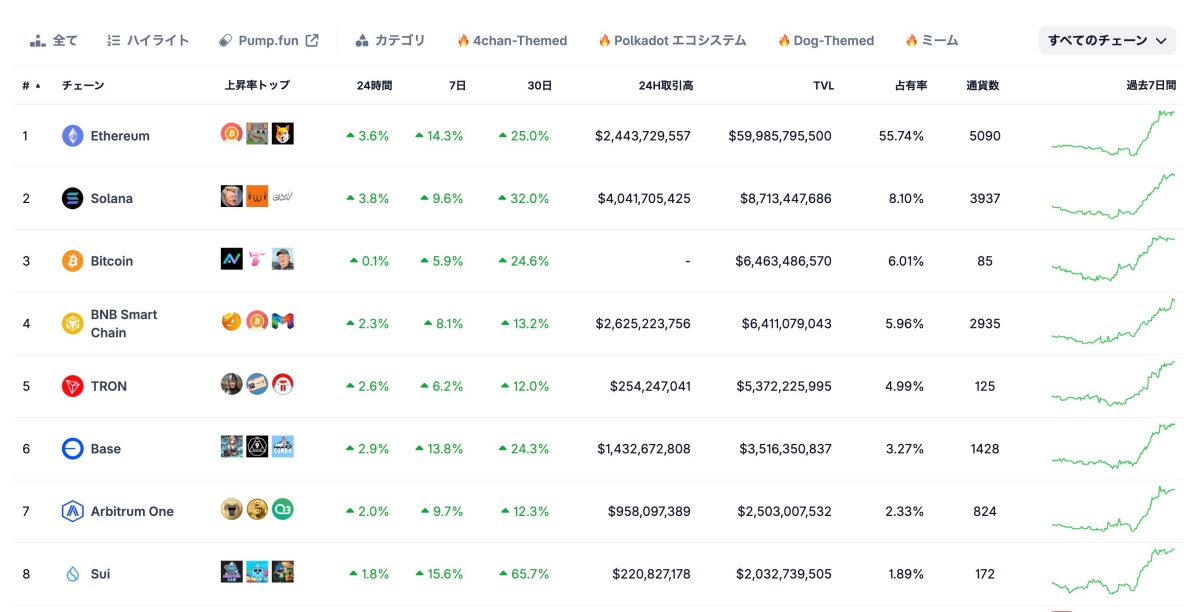This screenshot has height=612, width=1200.
Task: Sort by the チェーン column header
Action: [83, 86]
